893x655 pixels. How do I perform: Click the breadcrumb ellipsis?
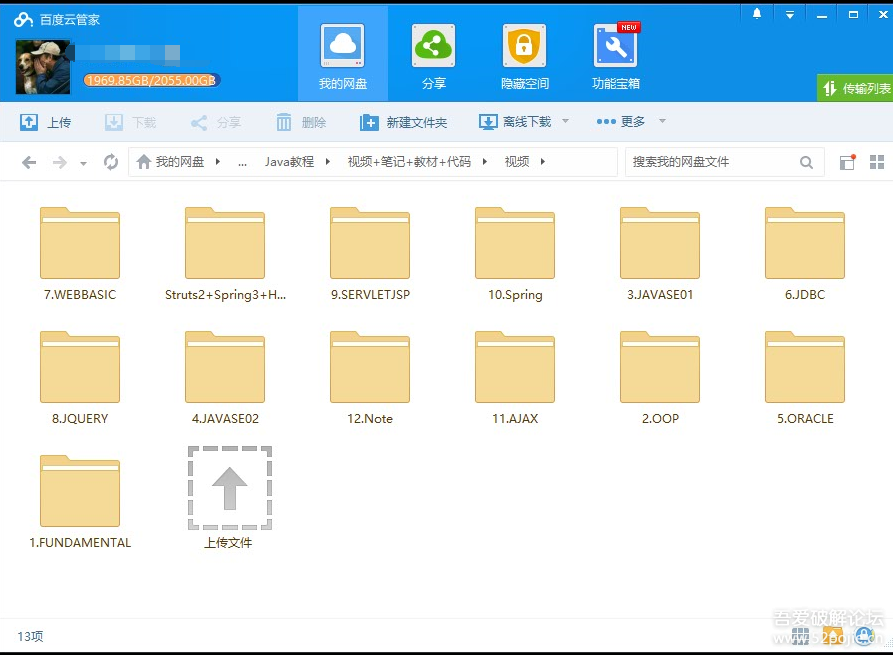243,163
